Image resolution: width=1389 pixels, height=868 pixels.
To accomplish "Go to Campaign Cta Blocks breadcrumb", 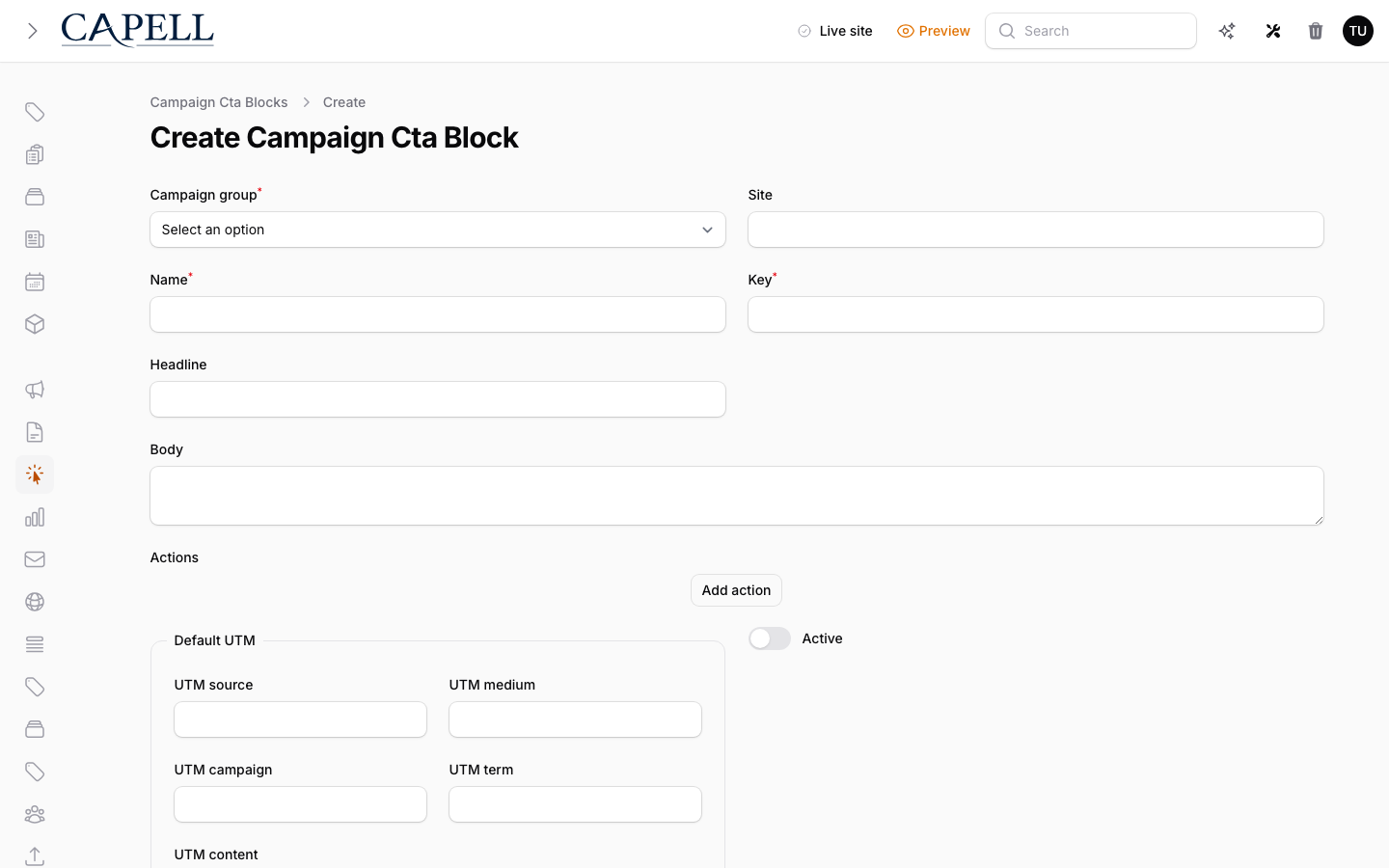I will [x=219, y=102].
